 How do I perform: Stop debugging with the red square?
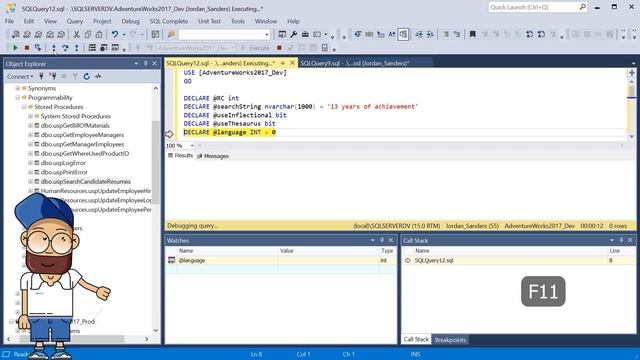pos(27,48)
